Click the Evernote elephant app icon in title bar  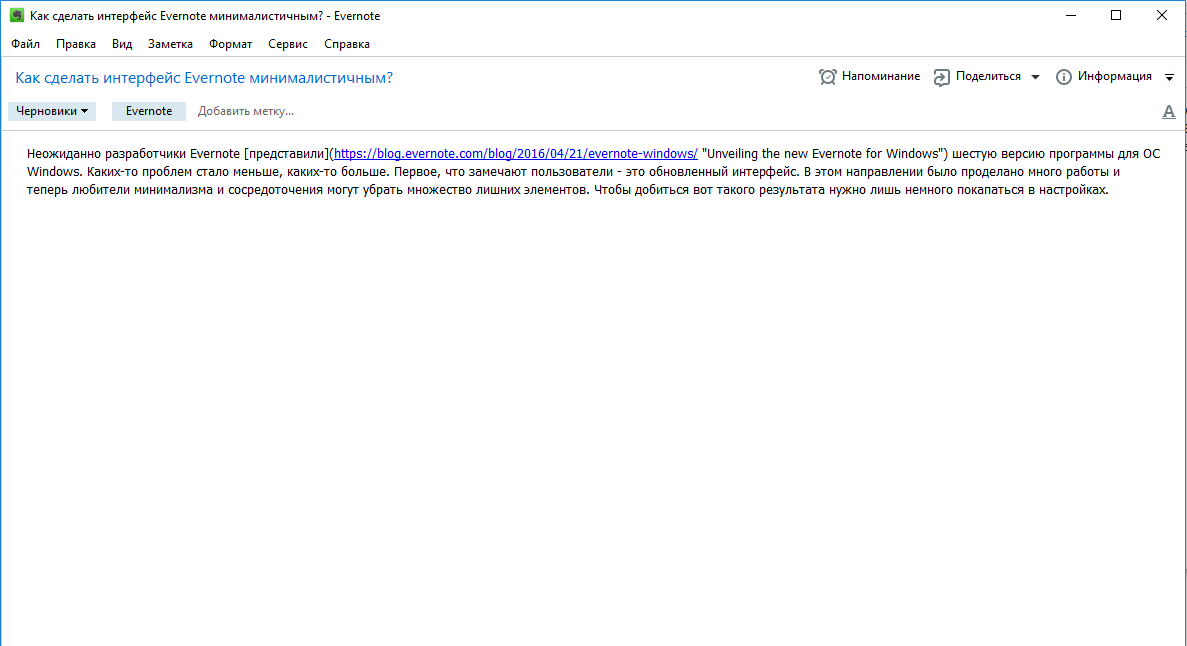(x=17, y=15)
